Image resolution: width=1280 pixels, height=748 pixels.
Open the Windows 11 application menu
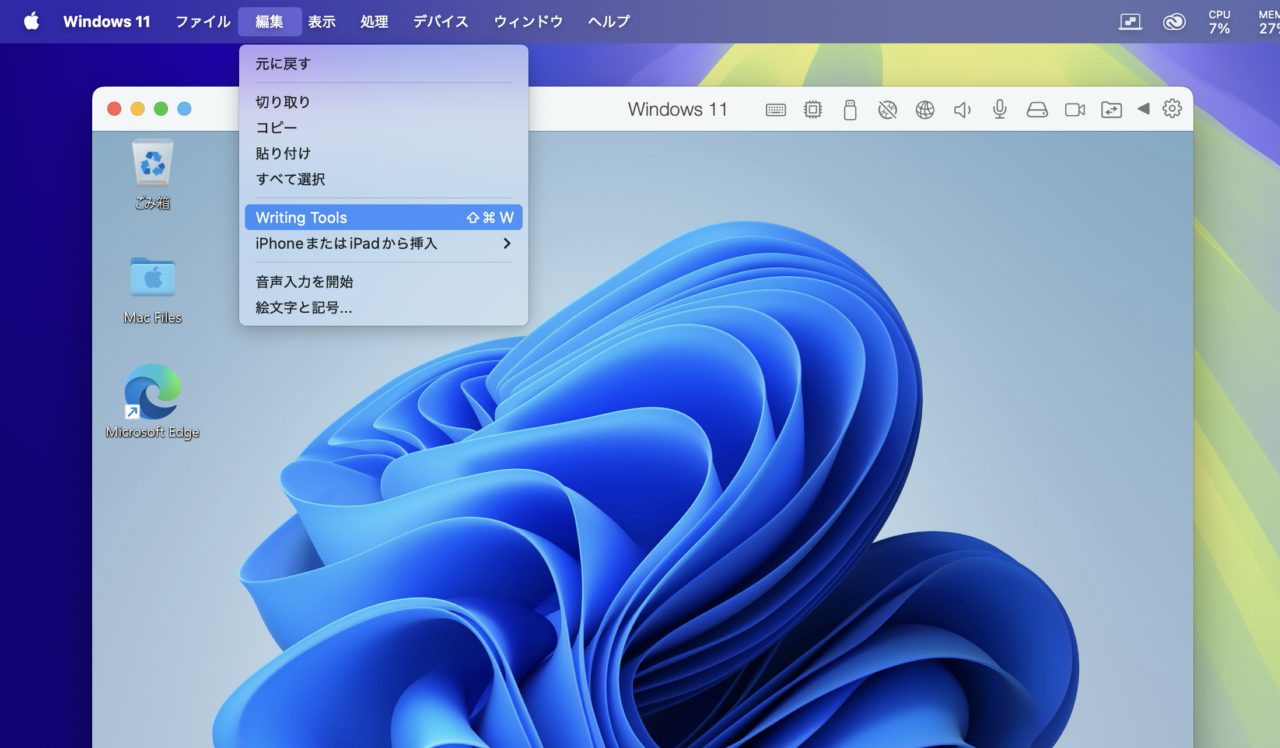pos(106,21)
